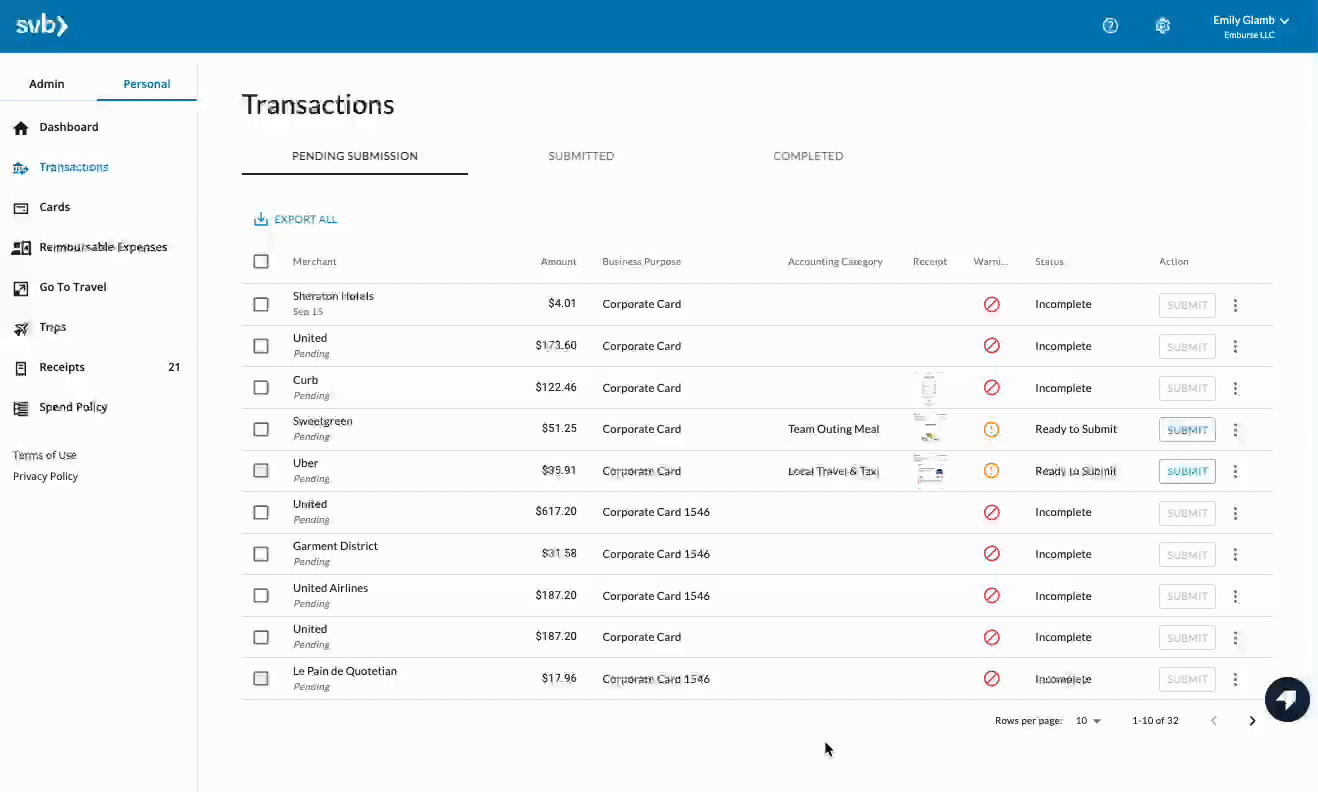The height and width of the screenshot is (792, 1318).
Task: Toggle the select-all header checkbox
Action: [261, 261]
